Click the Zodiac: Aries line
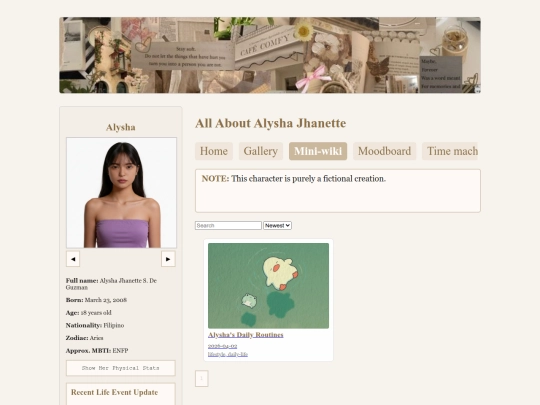This screenshot has height=405, width=540. point(84,338)
